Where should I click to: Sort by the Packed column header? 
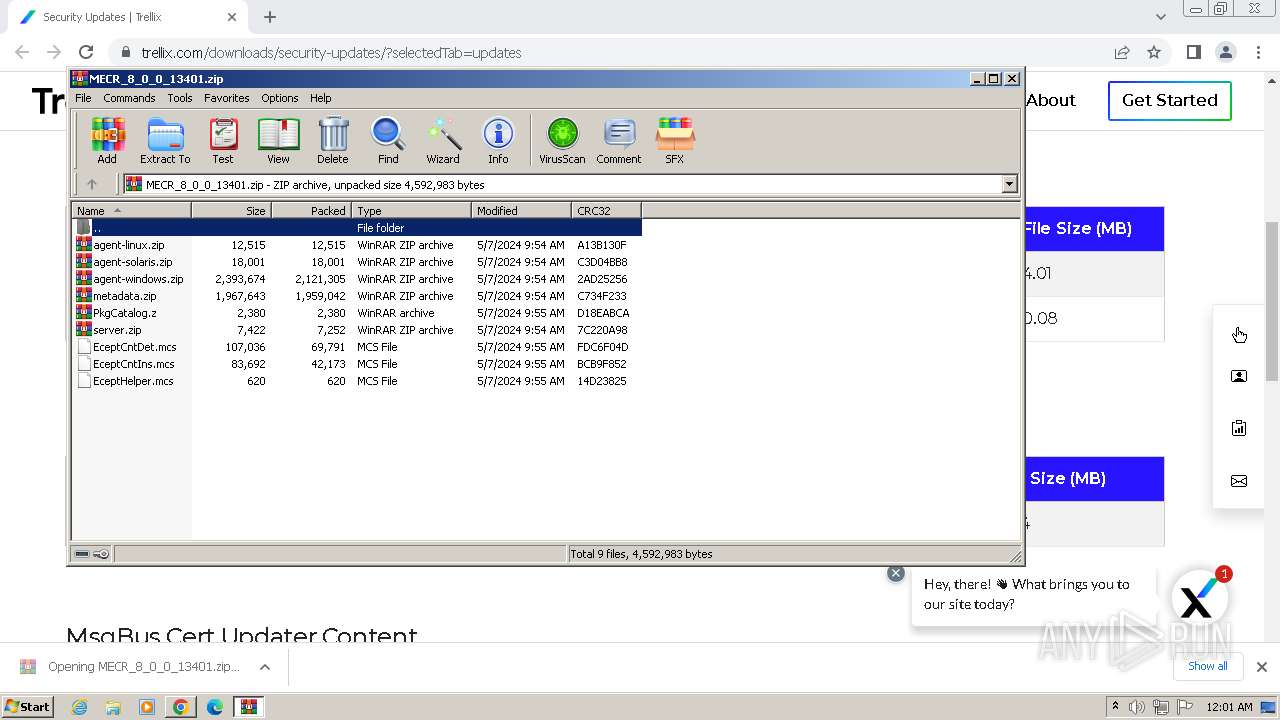point(311,210)
